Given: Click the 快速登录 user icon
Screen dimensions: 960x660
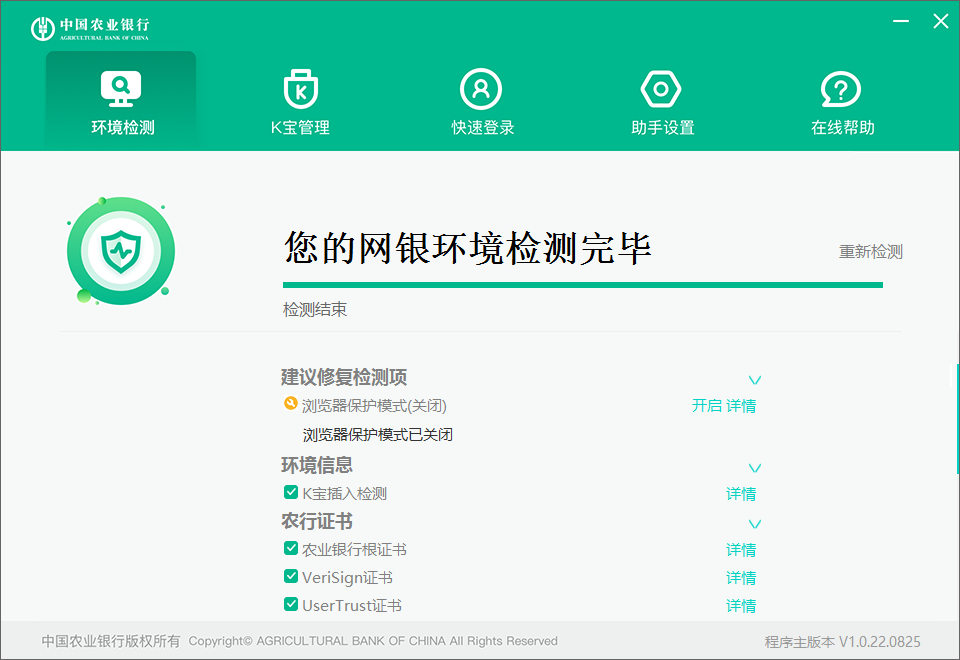Looking at the screenshot, I should click(x=481, y=89).
